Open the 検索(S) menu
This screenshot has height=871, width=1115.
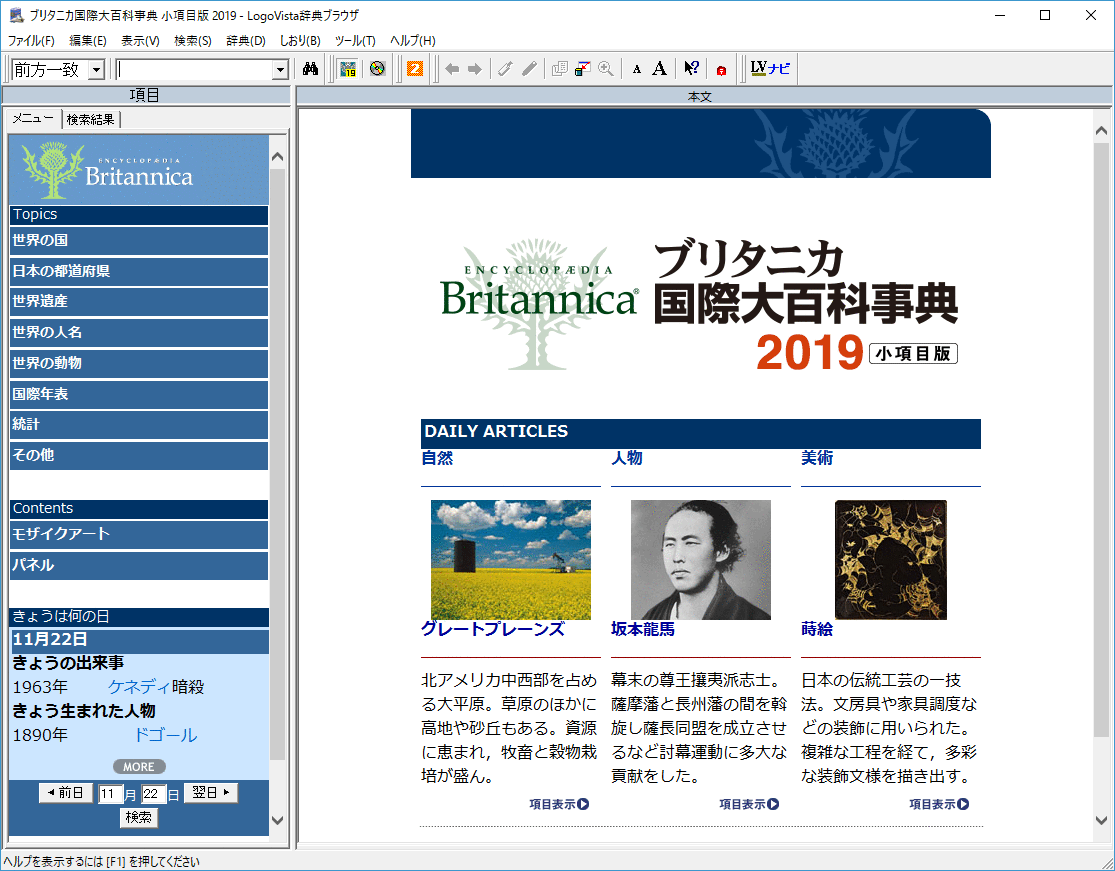coord(193,41)
